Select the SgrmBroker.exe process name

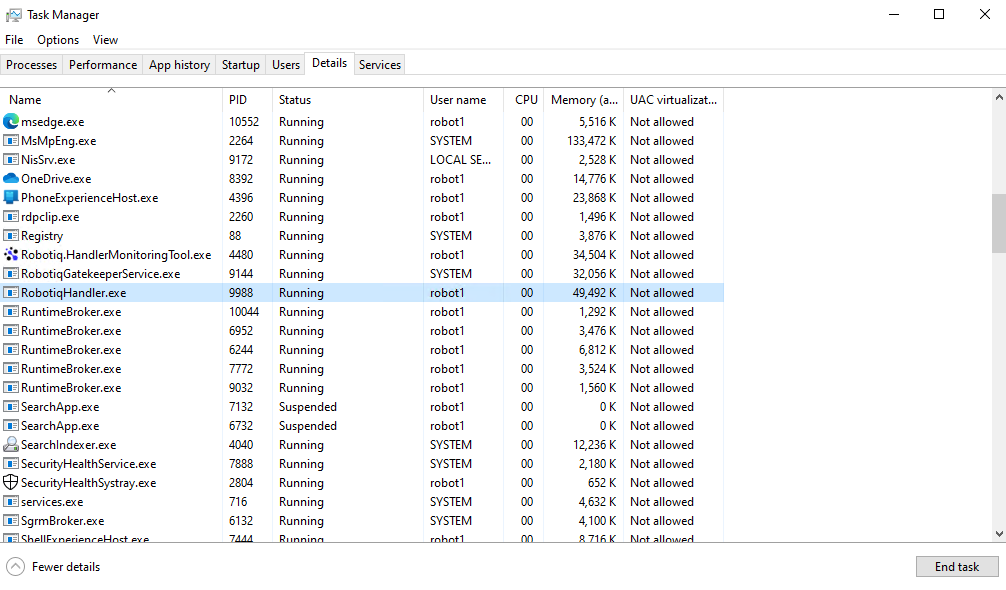(x=62, y=521)
